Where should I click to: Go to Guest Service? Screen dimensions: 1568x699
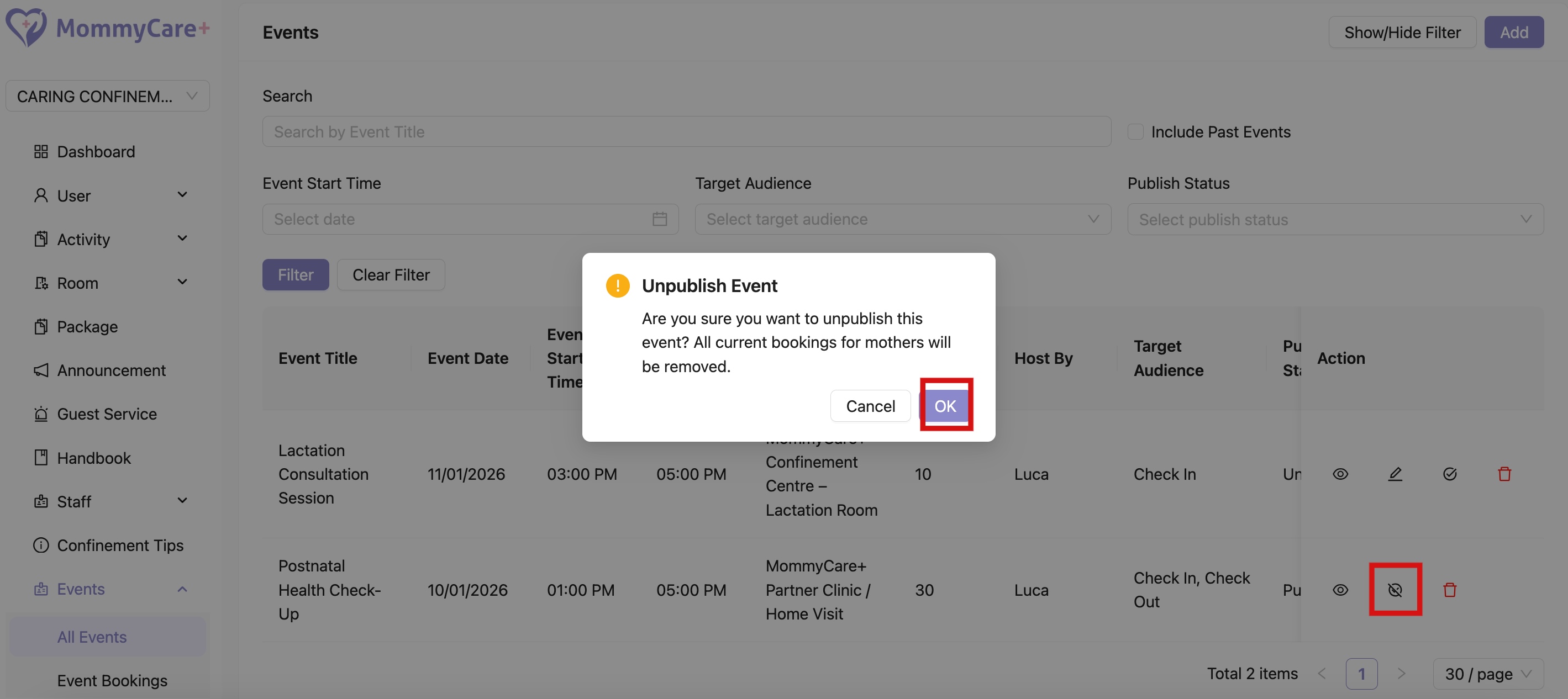107,414
